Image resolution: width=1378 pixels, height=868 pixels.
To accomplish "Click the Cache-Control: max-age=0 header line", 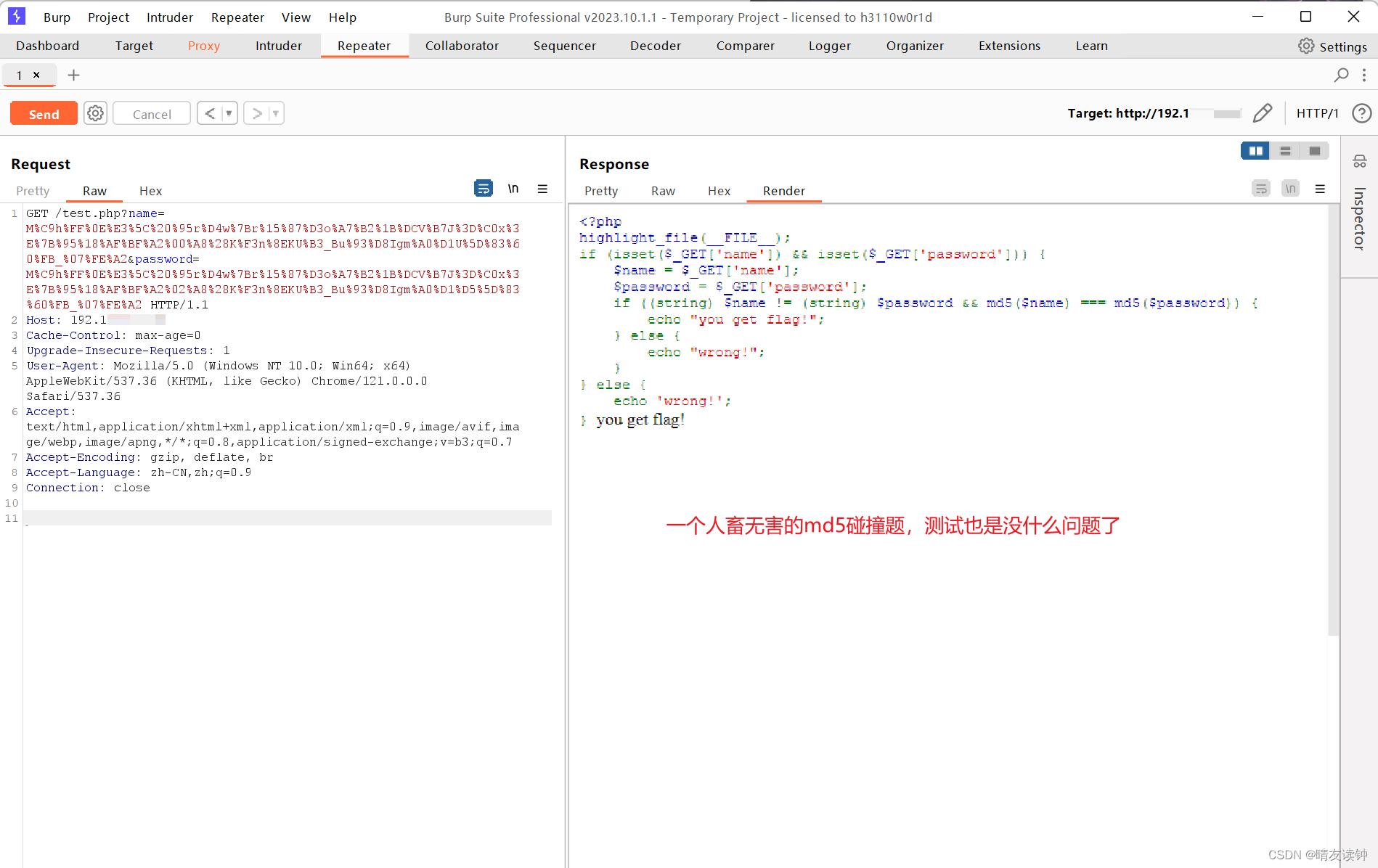I will (113, 335).
